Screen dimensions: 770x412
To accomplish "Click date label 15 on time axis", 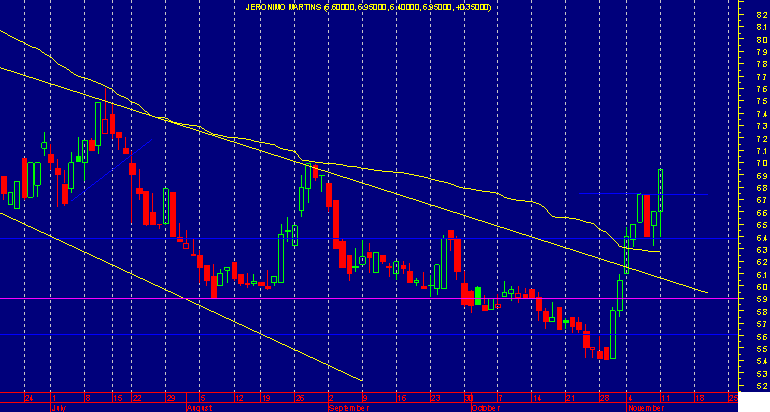I will point(117,398).
